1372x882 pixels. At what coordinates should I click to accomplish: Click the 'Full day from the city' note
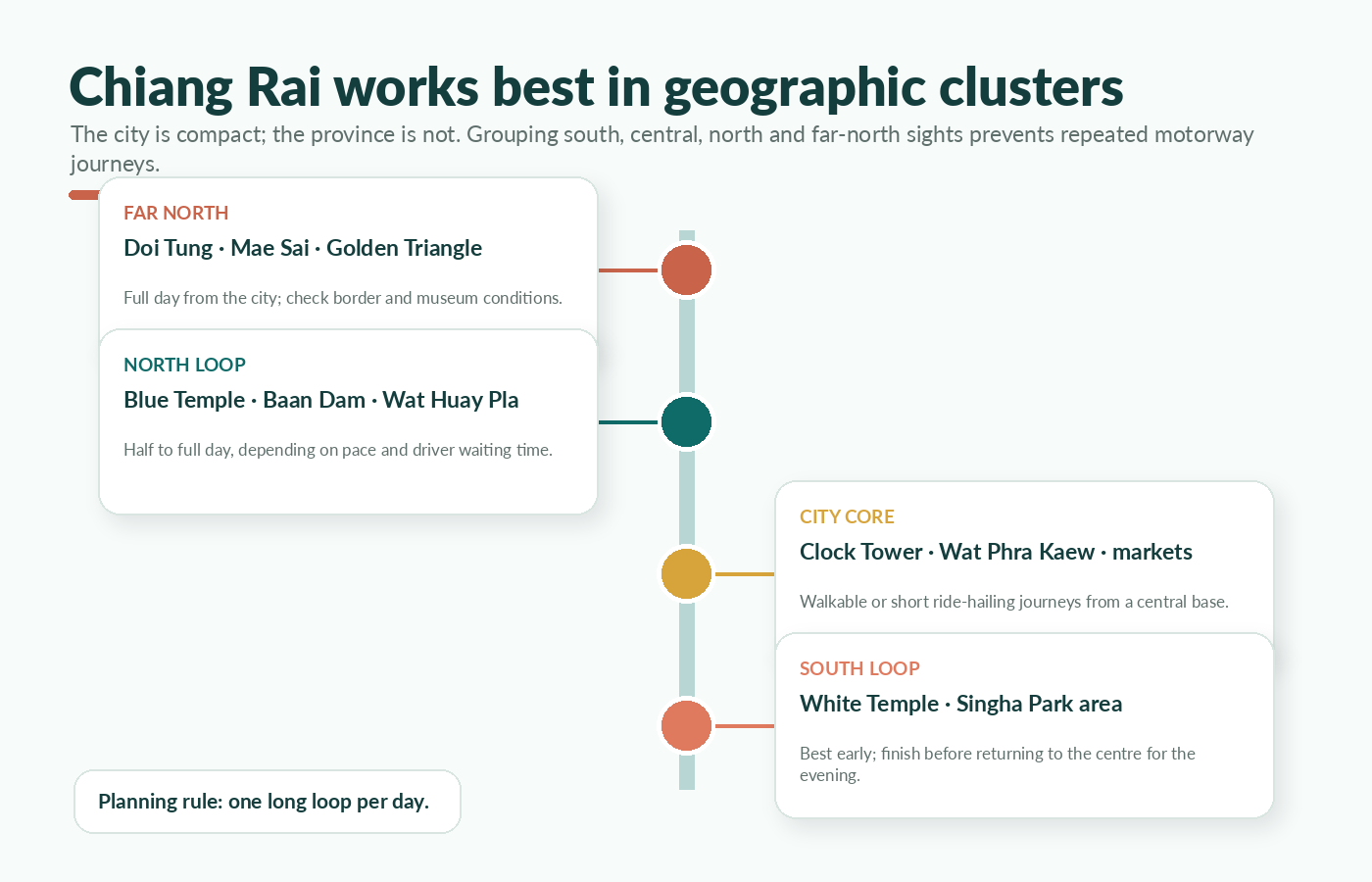click(x=343, y=298)
